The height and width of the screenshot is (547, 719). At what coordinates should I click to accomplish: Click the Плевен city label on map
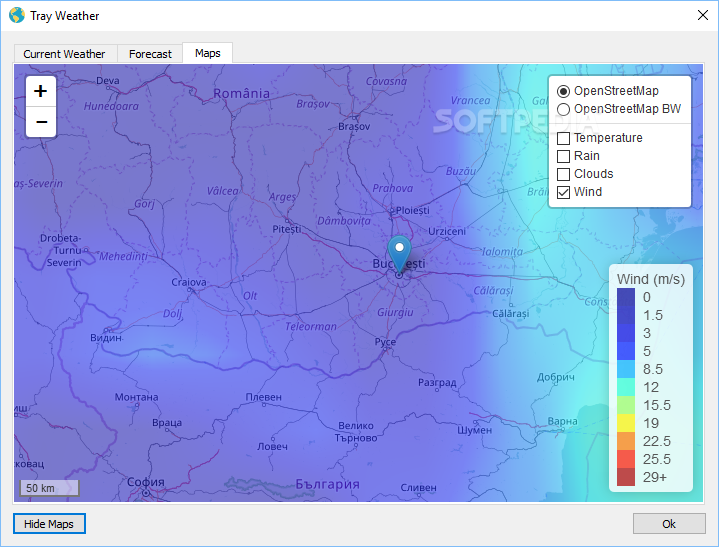click(264, 397)
